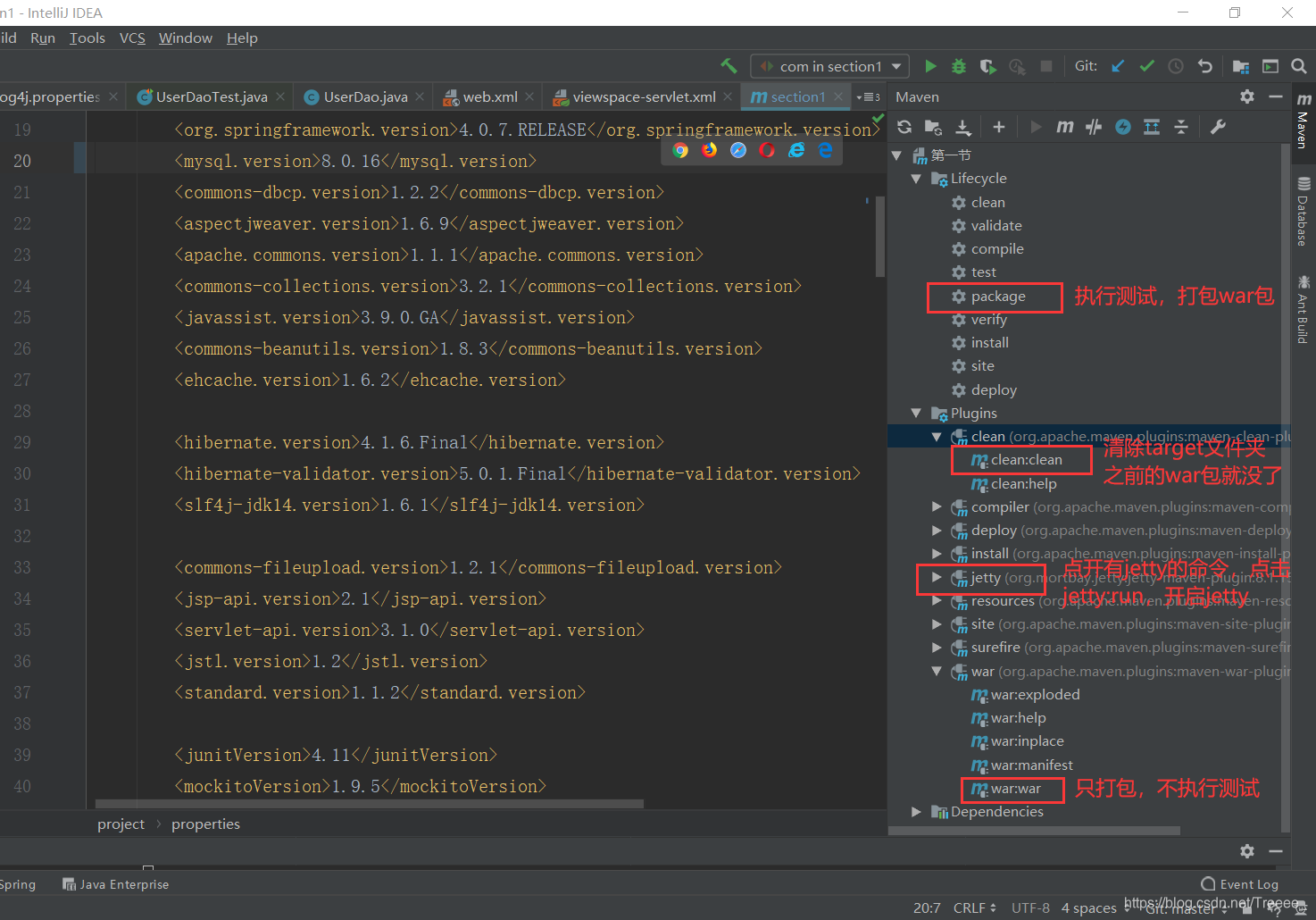Add Maven project plus icon

(x=999, y=127)
